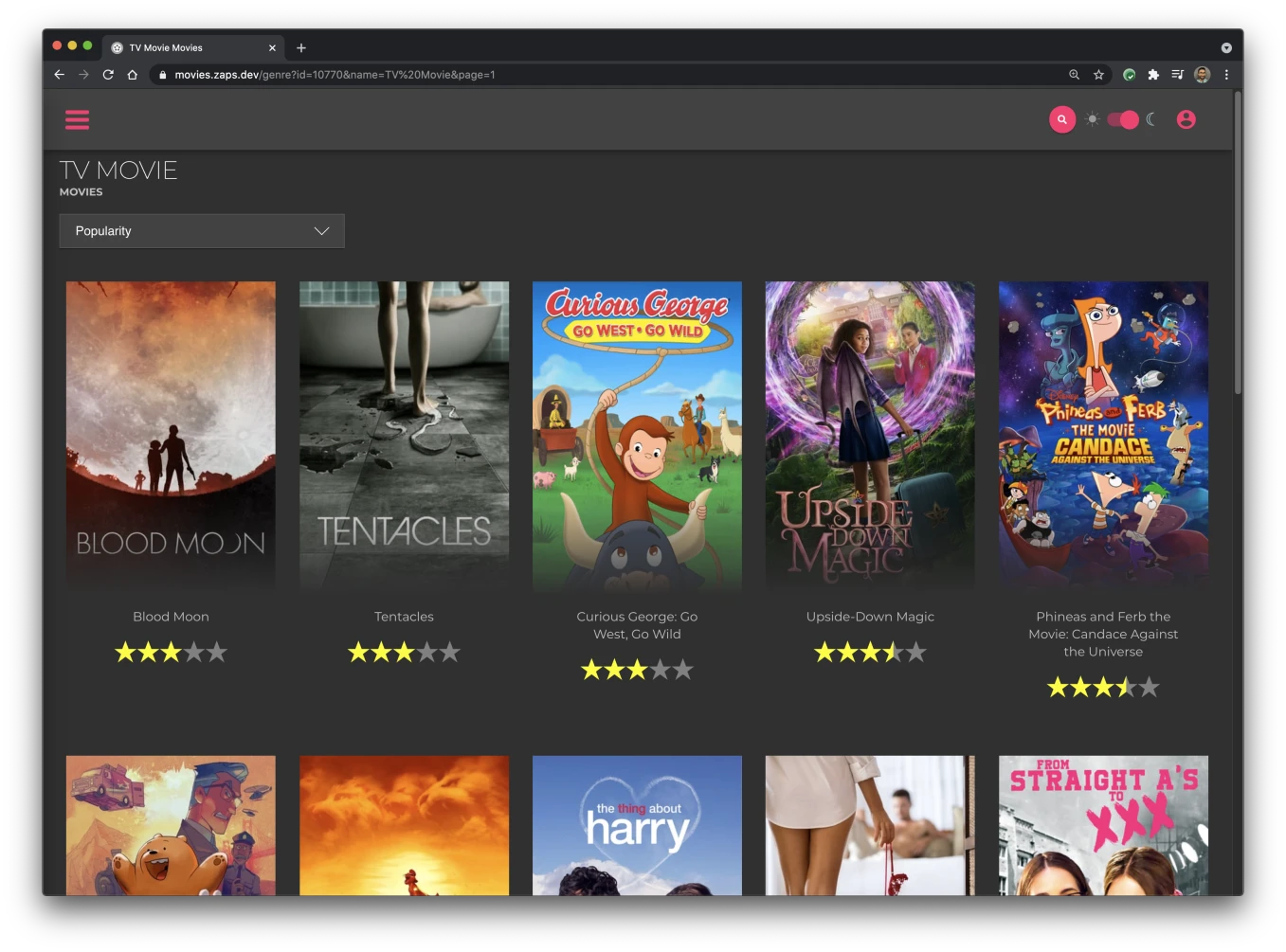Click the site lock icon
Screen dimensions: 1286x952
(x=163, y=75)
